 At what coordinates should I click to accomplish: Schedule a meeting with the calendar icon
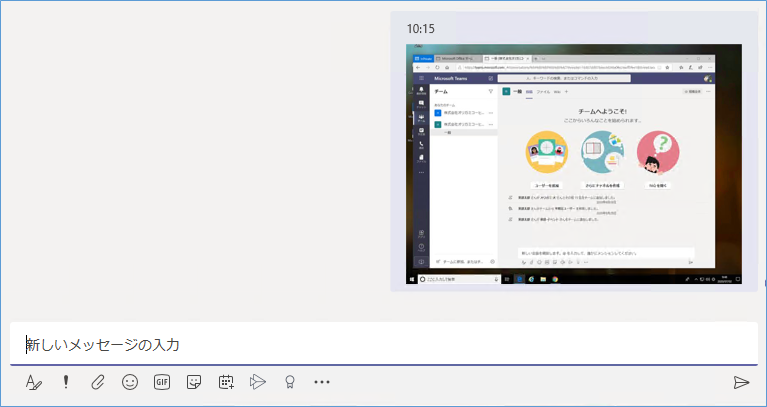coord(226,381)
